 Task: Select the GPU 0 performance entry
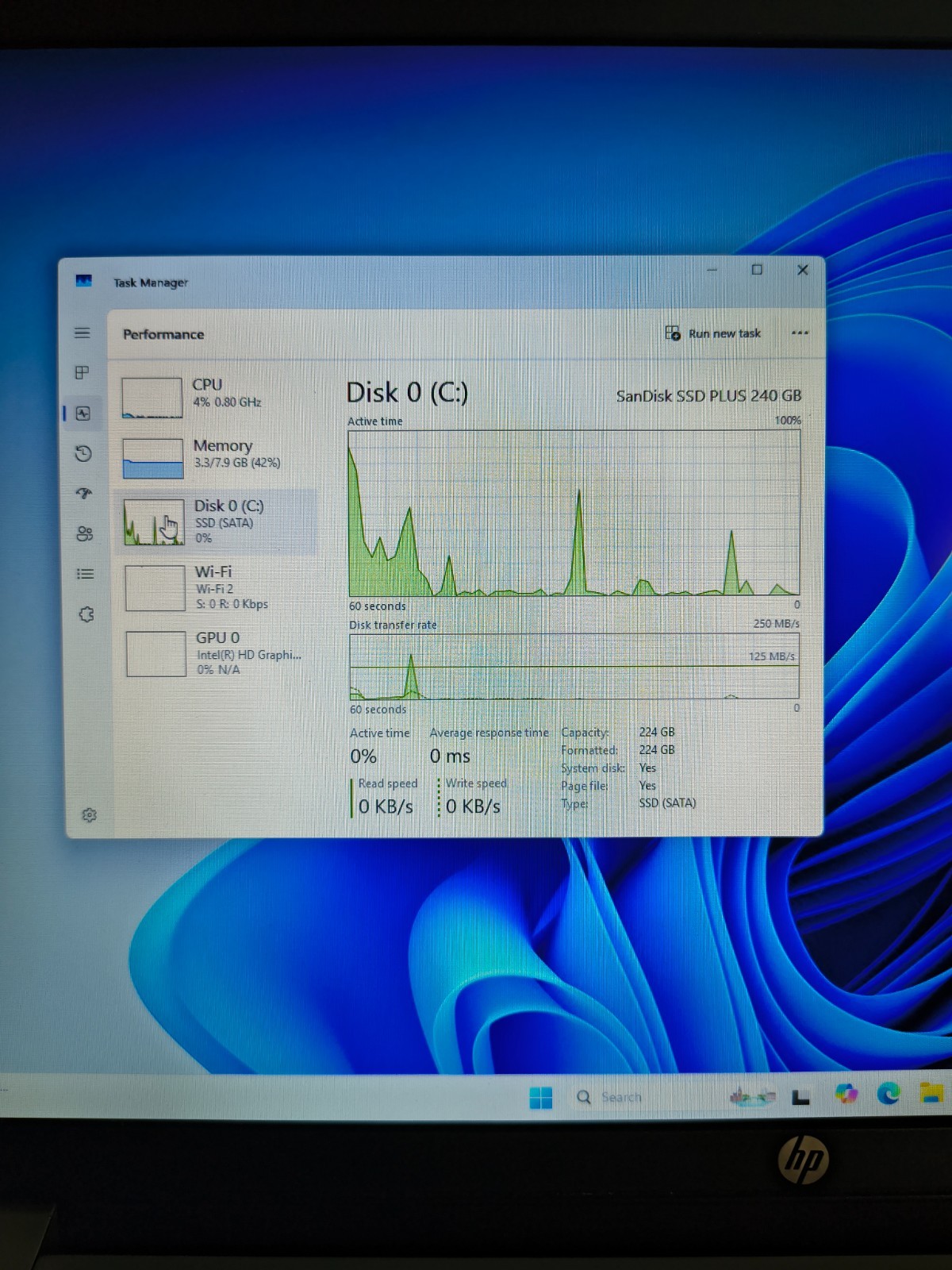(219, 653)
